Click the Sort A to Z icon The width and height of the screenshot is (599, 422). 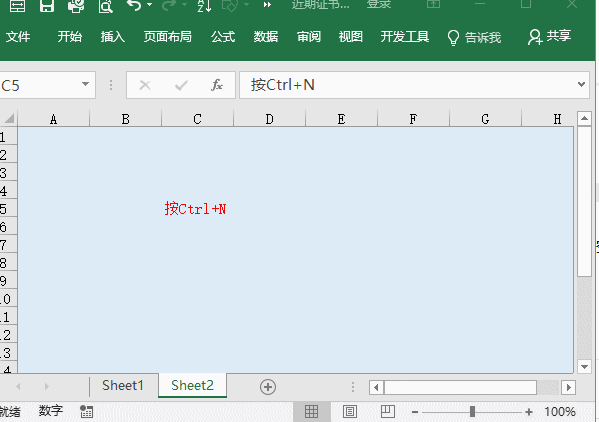tap(204, 5)
